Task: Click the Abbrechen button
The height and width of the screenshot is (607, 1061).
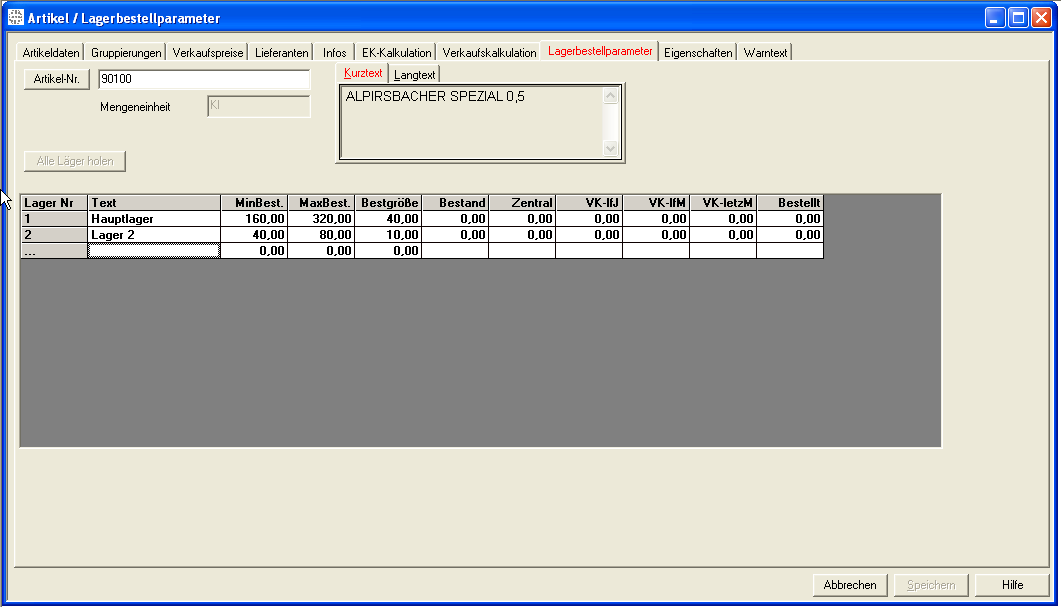Action: tap(850, 585)
